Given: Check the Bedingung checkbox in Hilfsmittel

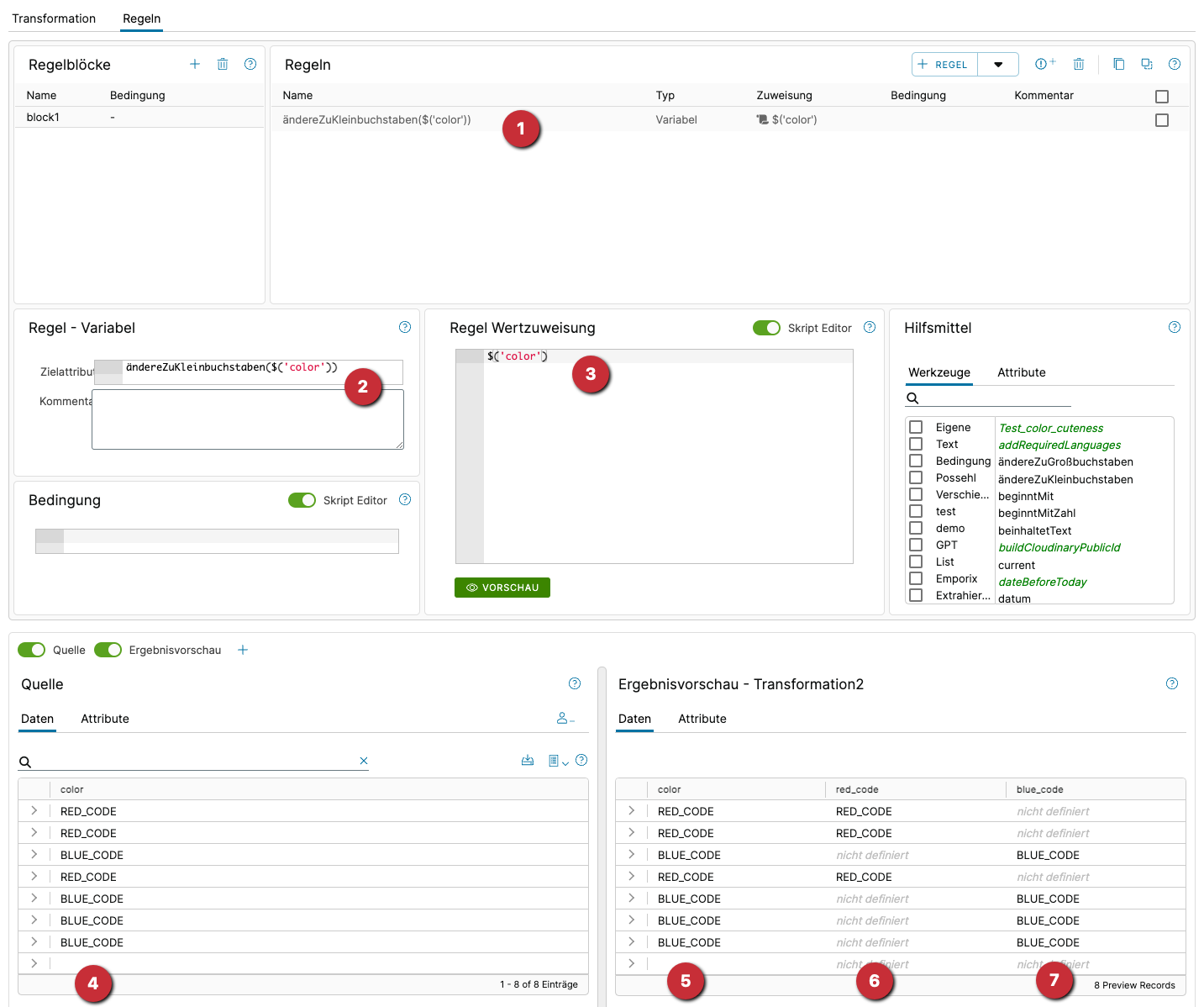Looking at the screenshot, I should (x=916, y=461).
